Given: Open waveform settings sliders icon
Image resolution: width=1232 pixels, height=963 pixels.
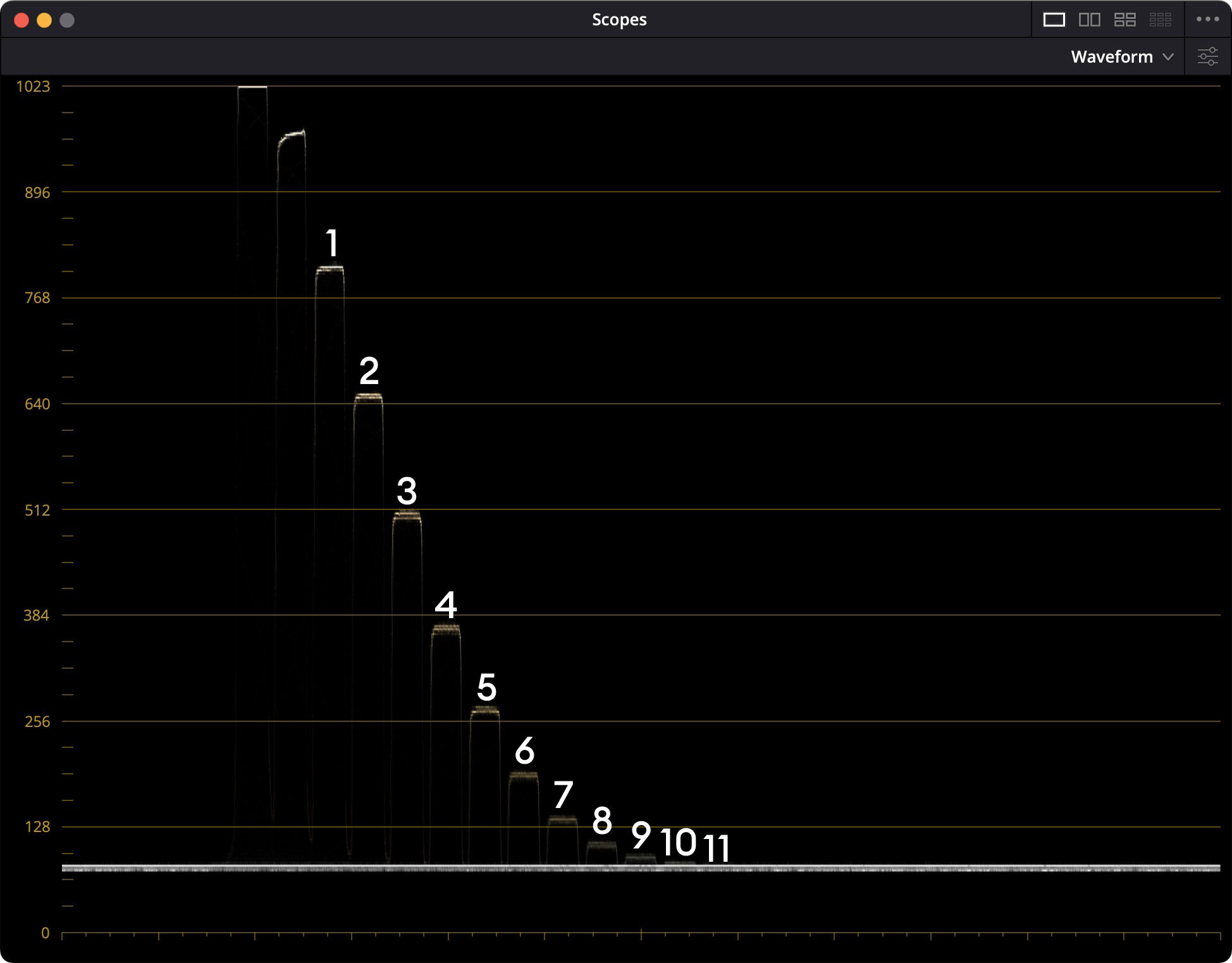Looking at the screenshot, I should click(x=1207, y=56).
